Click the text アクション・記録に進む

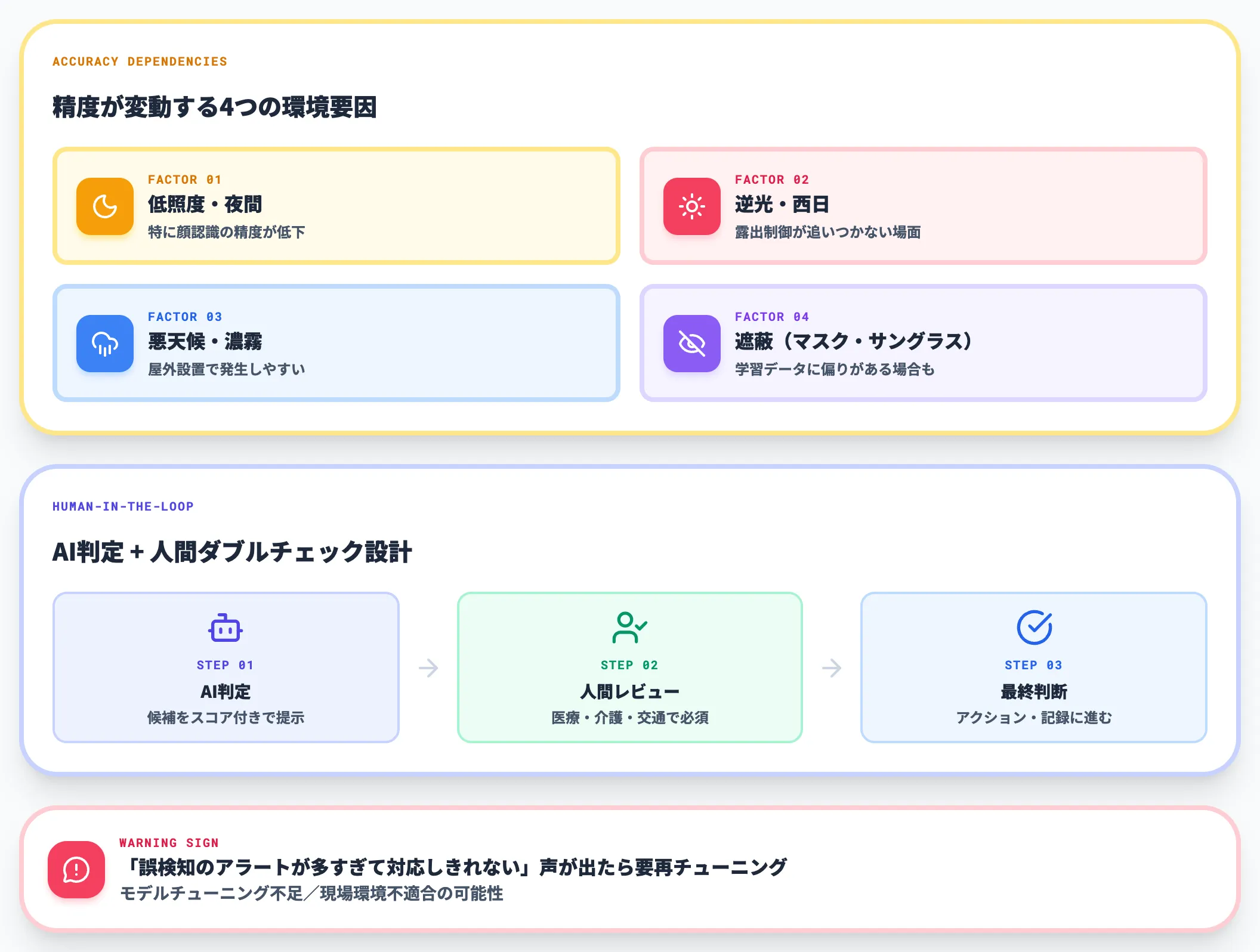pos(1034,718)
